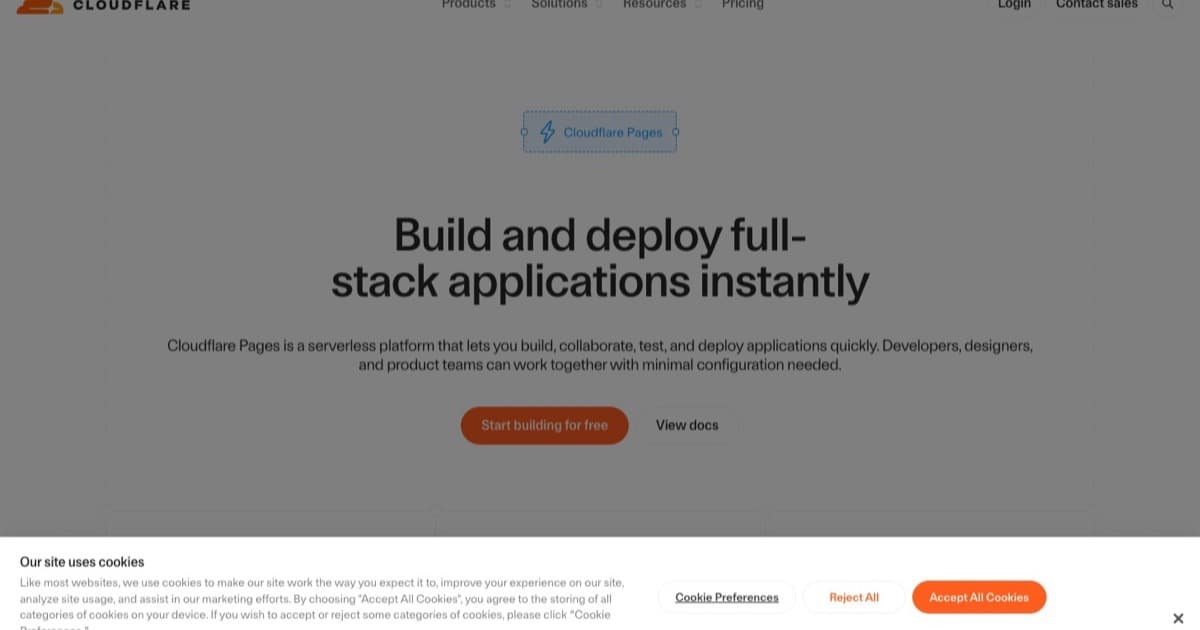
Task: Open the search magnifier icon
Action: tap(1167, 4)
